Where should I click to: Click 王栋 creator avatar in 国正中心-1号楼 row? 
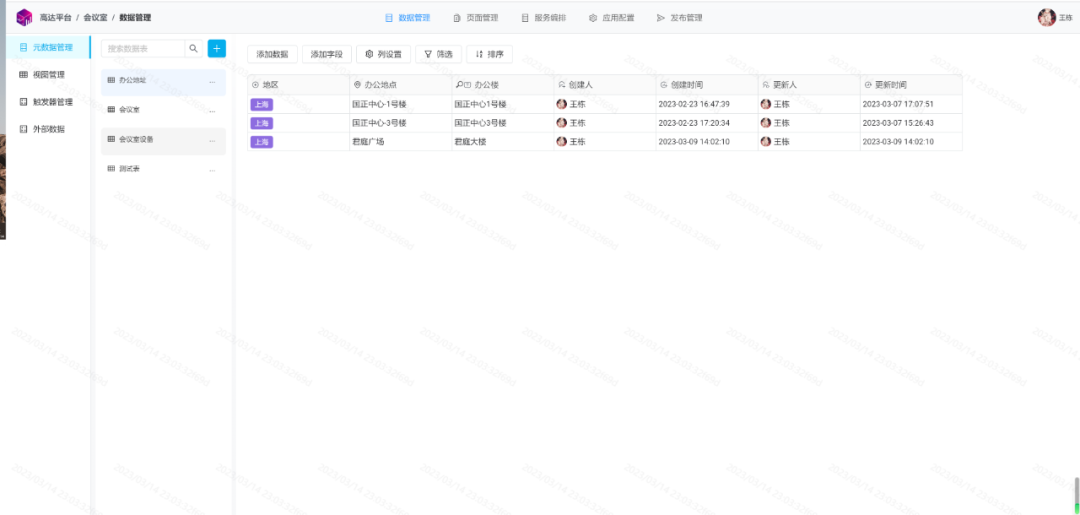pos(561,104)
